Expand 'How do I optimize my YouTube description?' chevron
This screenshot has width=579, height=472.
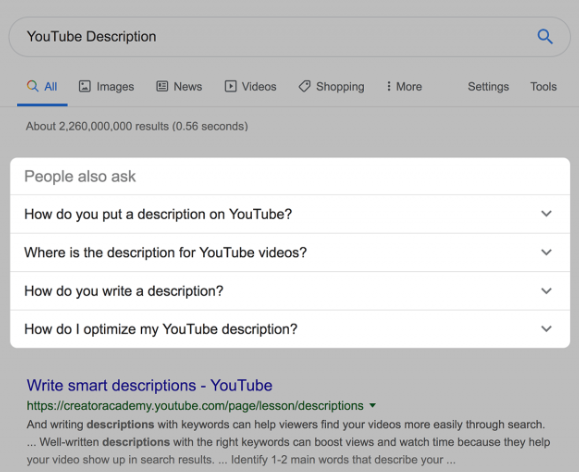pos(546,329)
